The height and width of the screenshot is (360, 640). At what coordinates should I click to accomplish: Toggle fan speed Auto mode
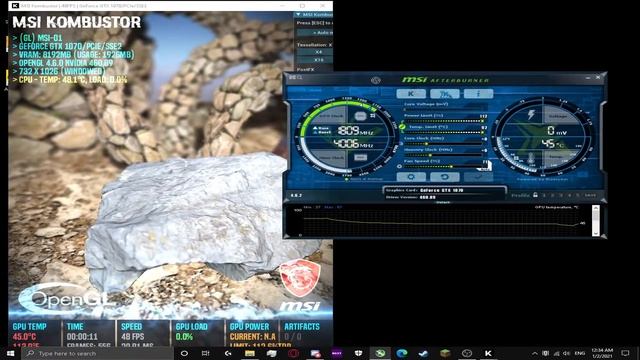point(485,168)
